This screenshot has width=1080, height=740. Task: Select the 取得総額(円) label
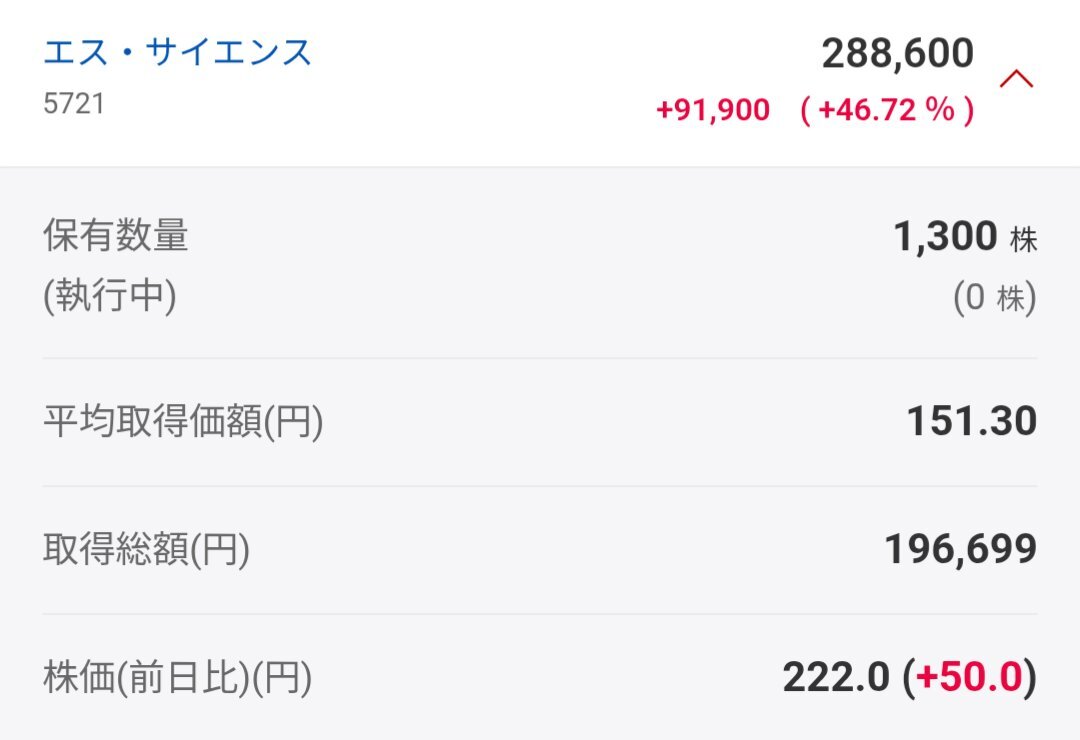[146, 549]
